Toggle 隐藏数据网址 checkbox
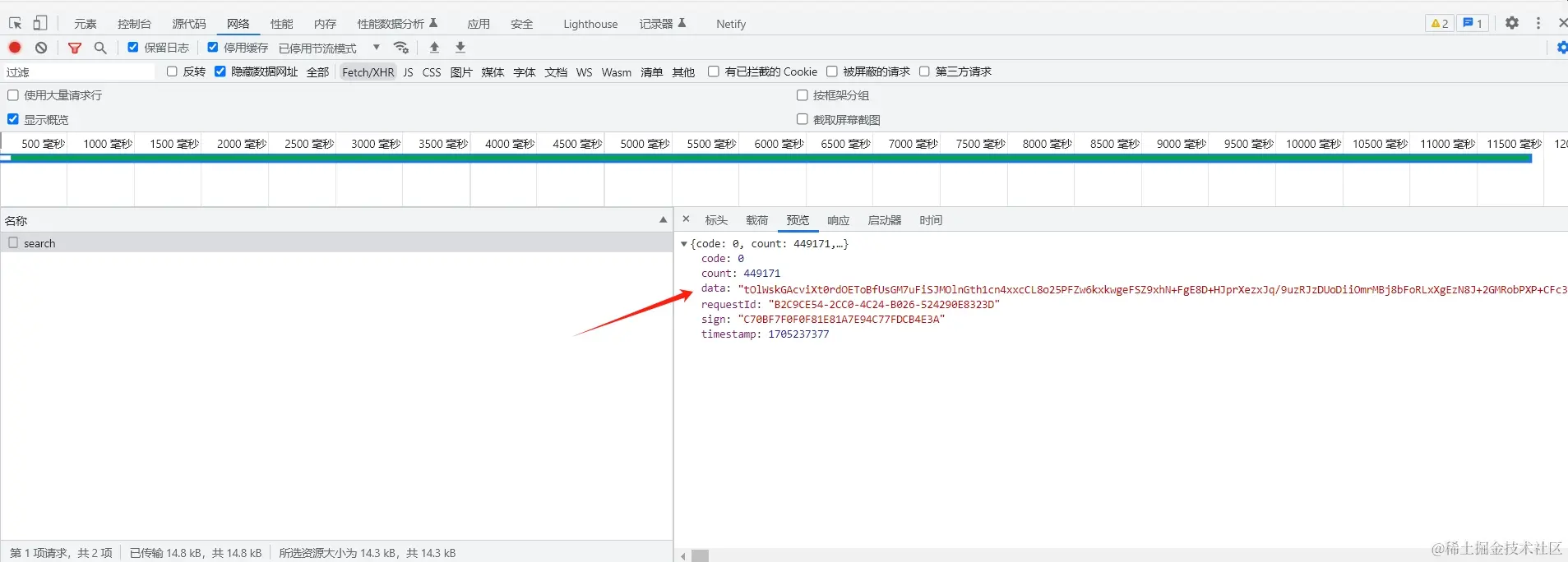Screen dimensions: 1568x562 point(220,71)
